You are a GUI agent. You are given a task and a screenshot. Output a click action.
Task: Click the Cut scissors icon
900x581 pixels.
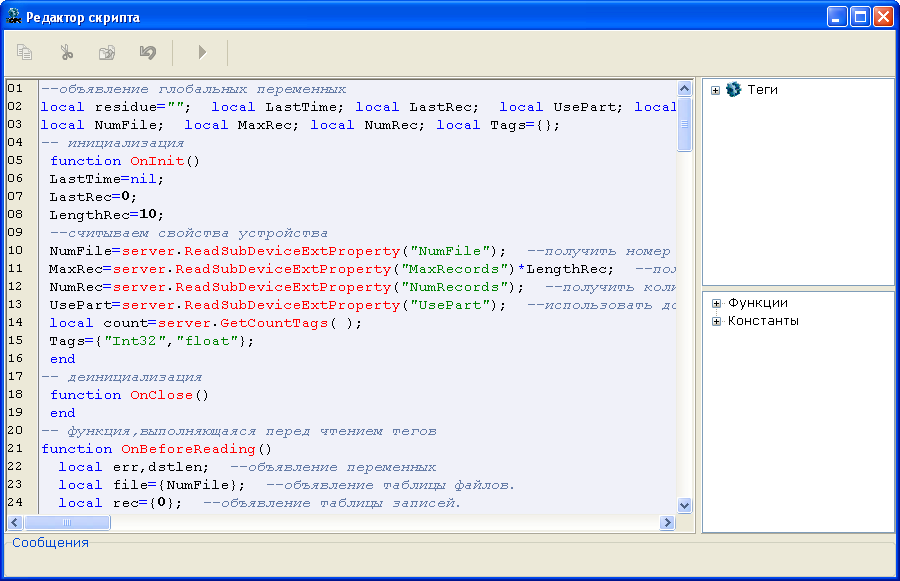pos(66,53)
